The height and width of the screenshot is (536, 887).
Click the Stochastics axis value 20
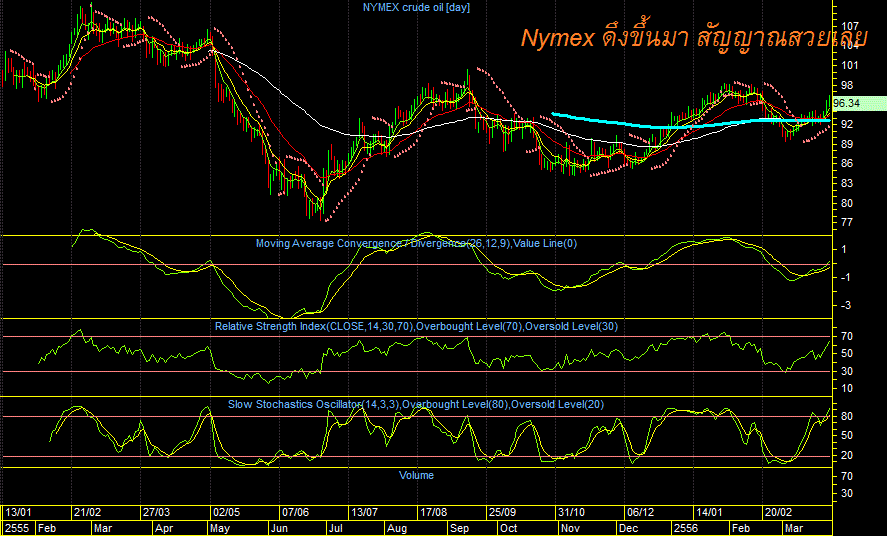(847, 456)
